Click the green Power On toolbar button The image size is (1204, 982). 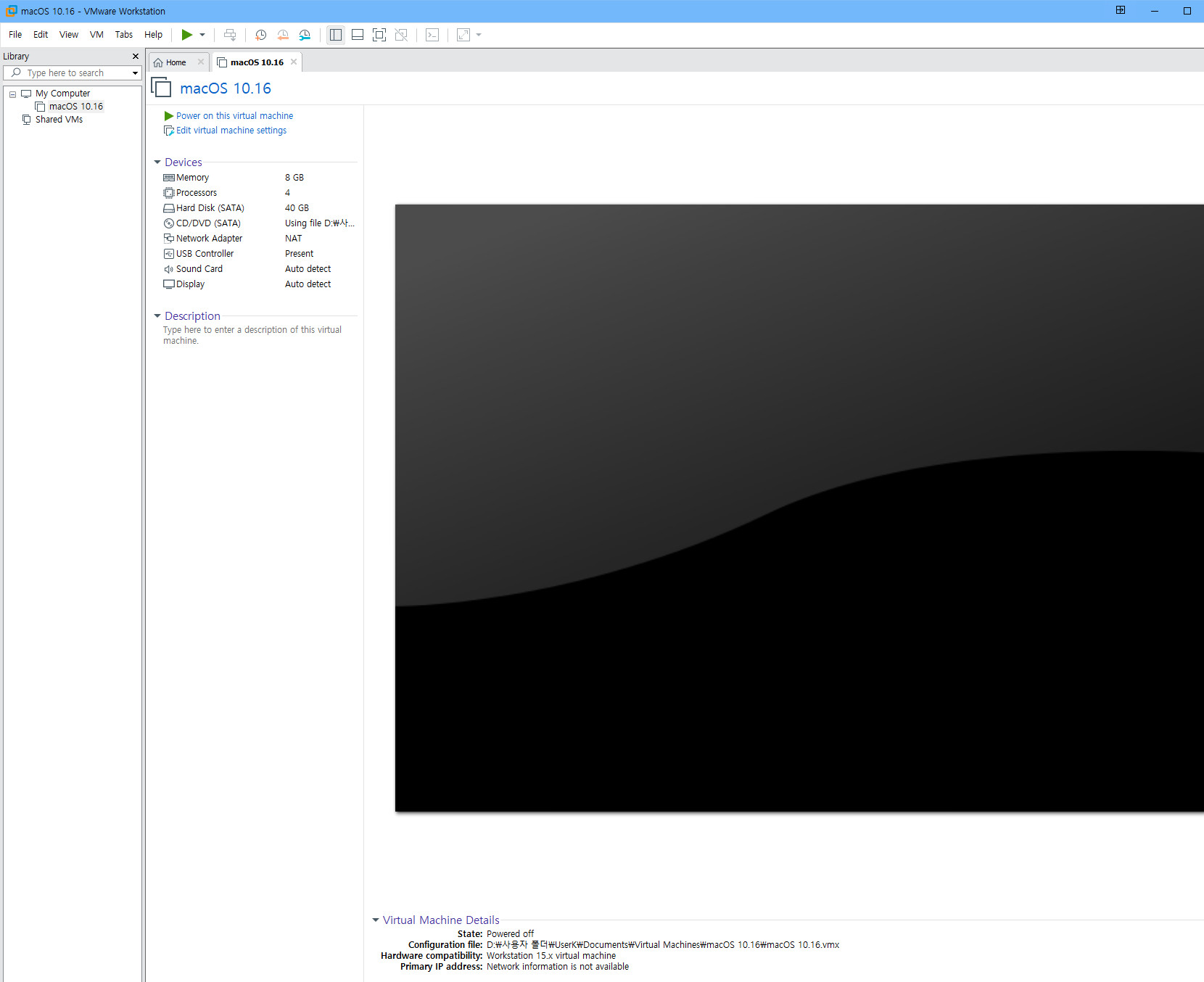[x=186, y=35]
